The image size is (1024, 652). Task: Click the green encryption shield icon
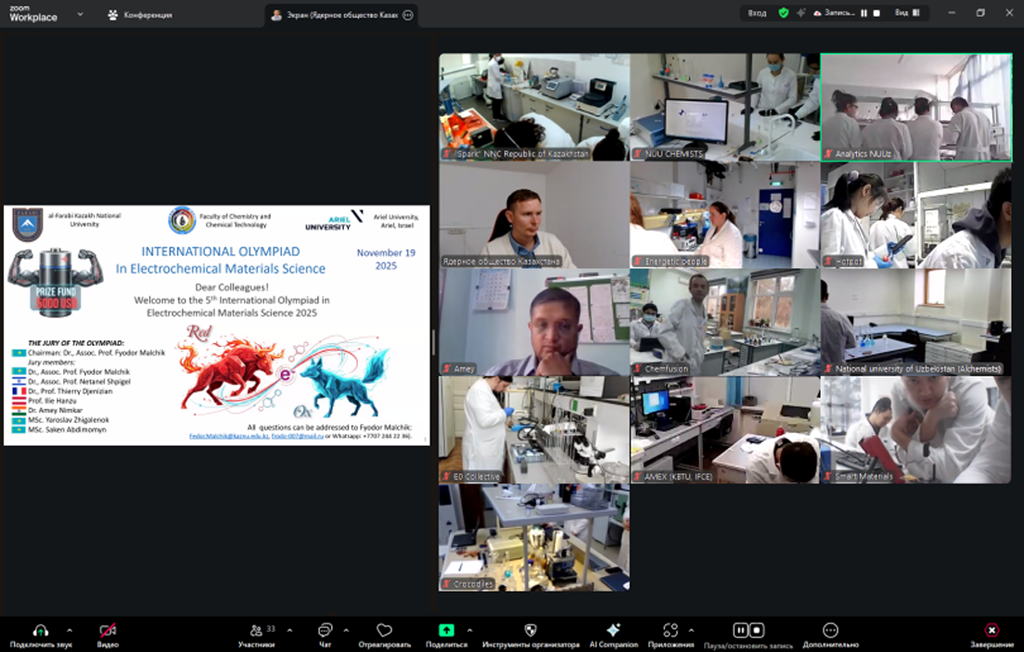pyautogui.click(x=784, y=13)
